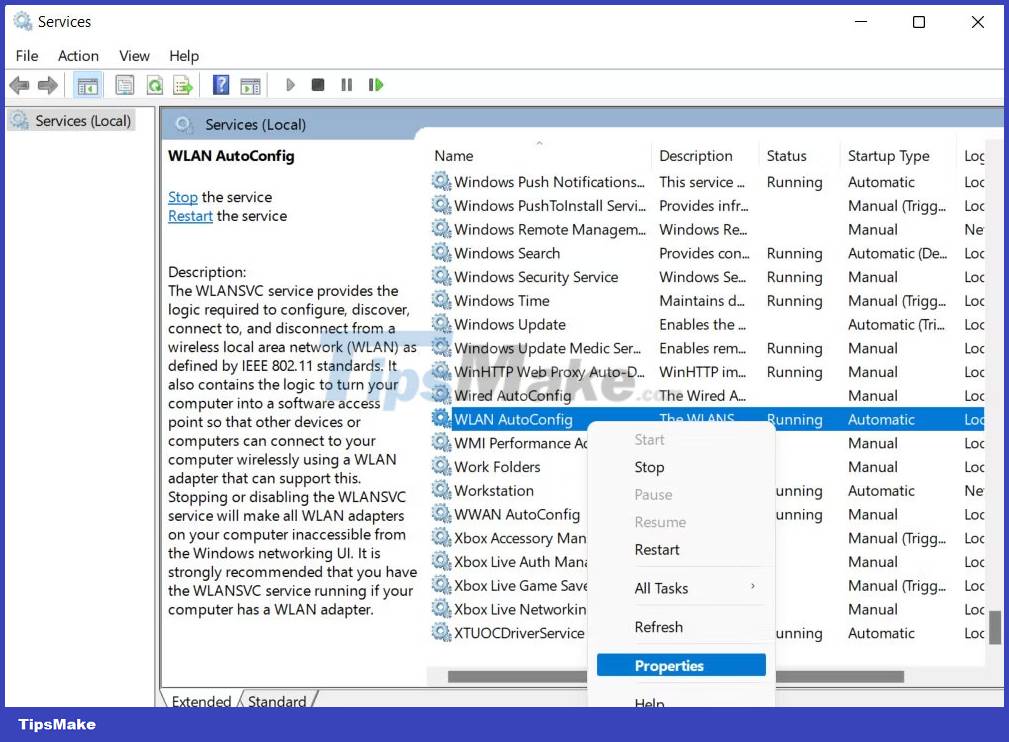Select the Xbox Live Networking row
The width and height of the screenshot is (1009, 742).
[520, 609]
